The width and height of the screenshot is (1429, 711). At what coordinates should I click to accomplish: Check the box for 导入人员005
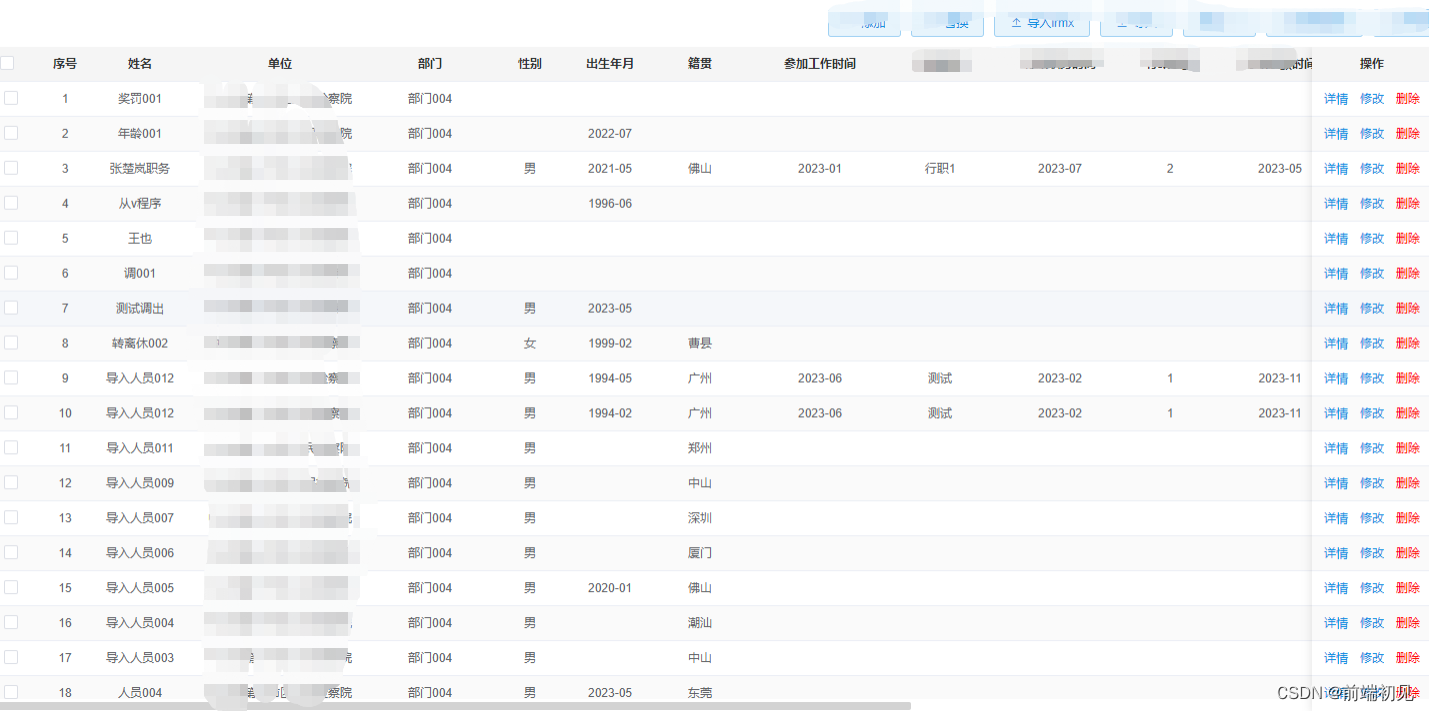(11, 588)
